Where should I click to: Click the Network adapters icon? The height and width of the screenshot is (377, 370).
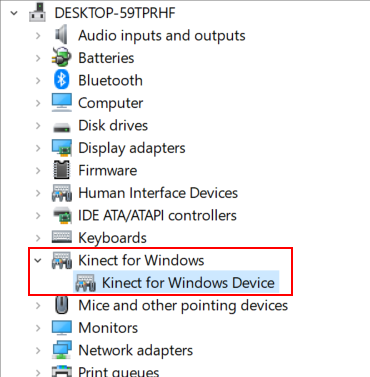pos(62,350)
